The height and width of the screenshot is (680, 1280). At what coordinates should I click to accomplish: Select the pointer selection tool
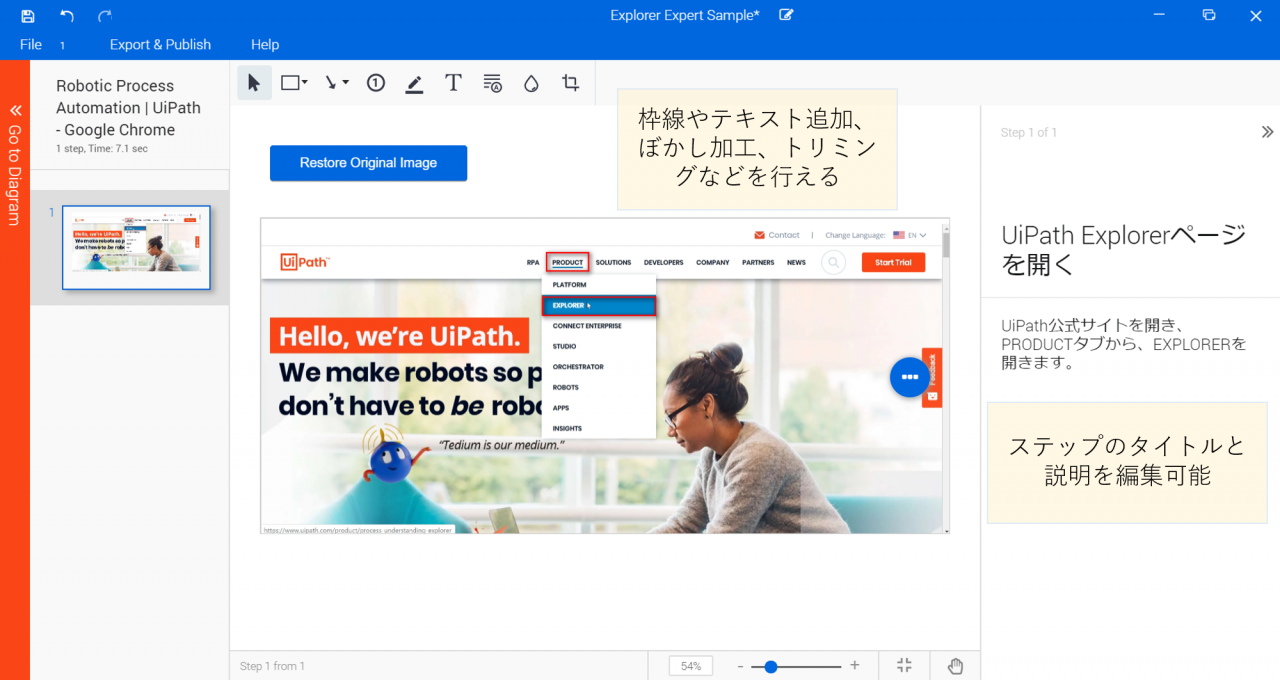255,83
